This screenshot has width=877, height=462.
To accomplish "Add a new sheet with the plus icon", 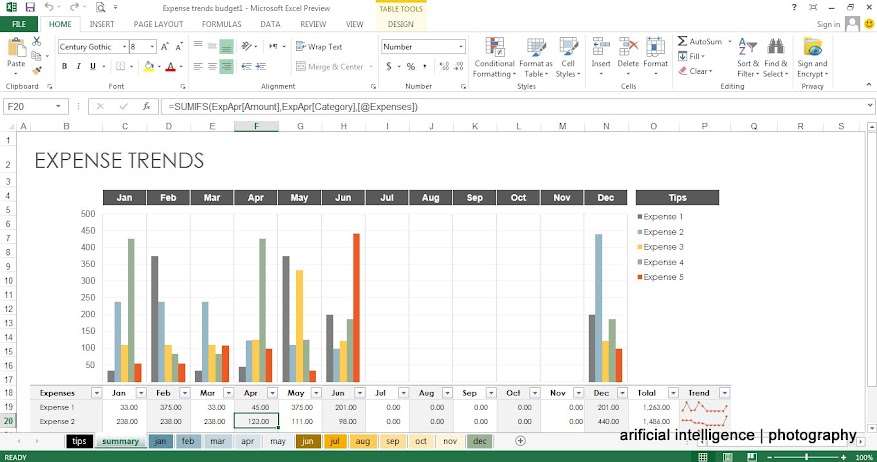I will tap(520, 441).
